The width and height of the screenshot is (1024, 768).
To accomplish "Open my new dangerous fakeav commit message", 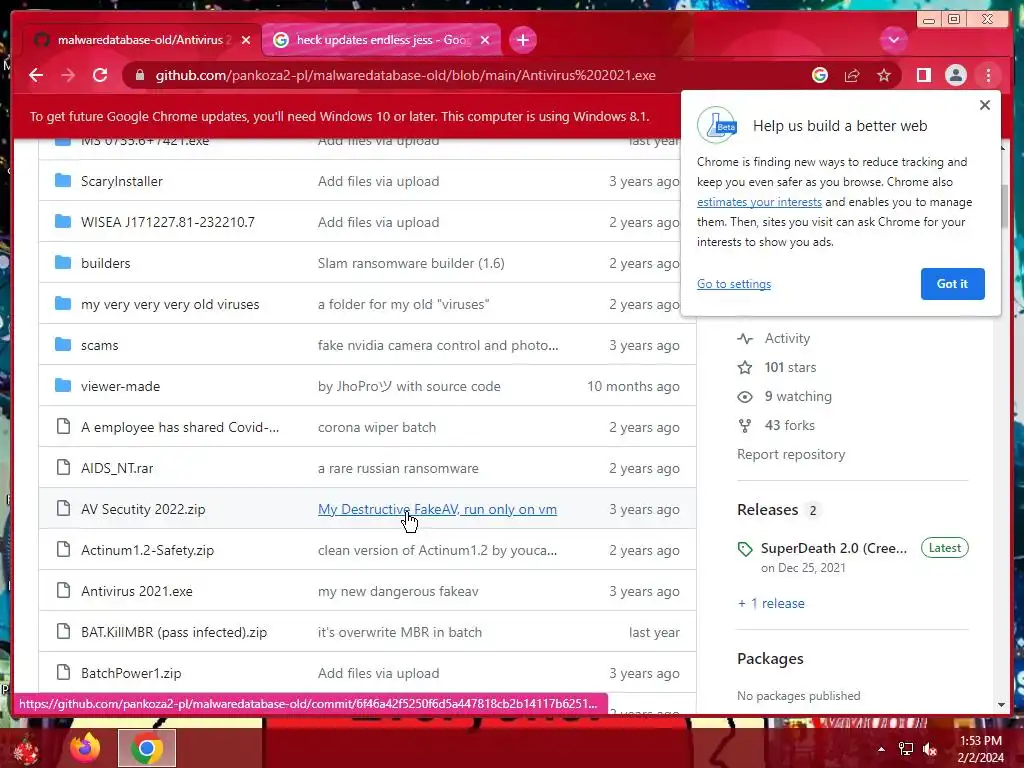I will (398, 591).
